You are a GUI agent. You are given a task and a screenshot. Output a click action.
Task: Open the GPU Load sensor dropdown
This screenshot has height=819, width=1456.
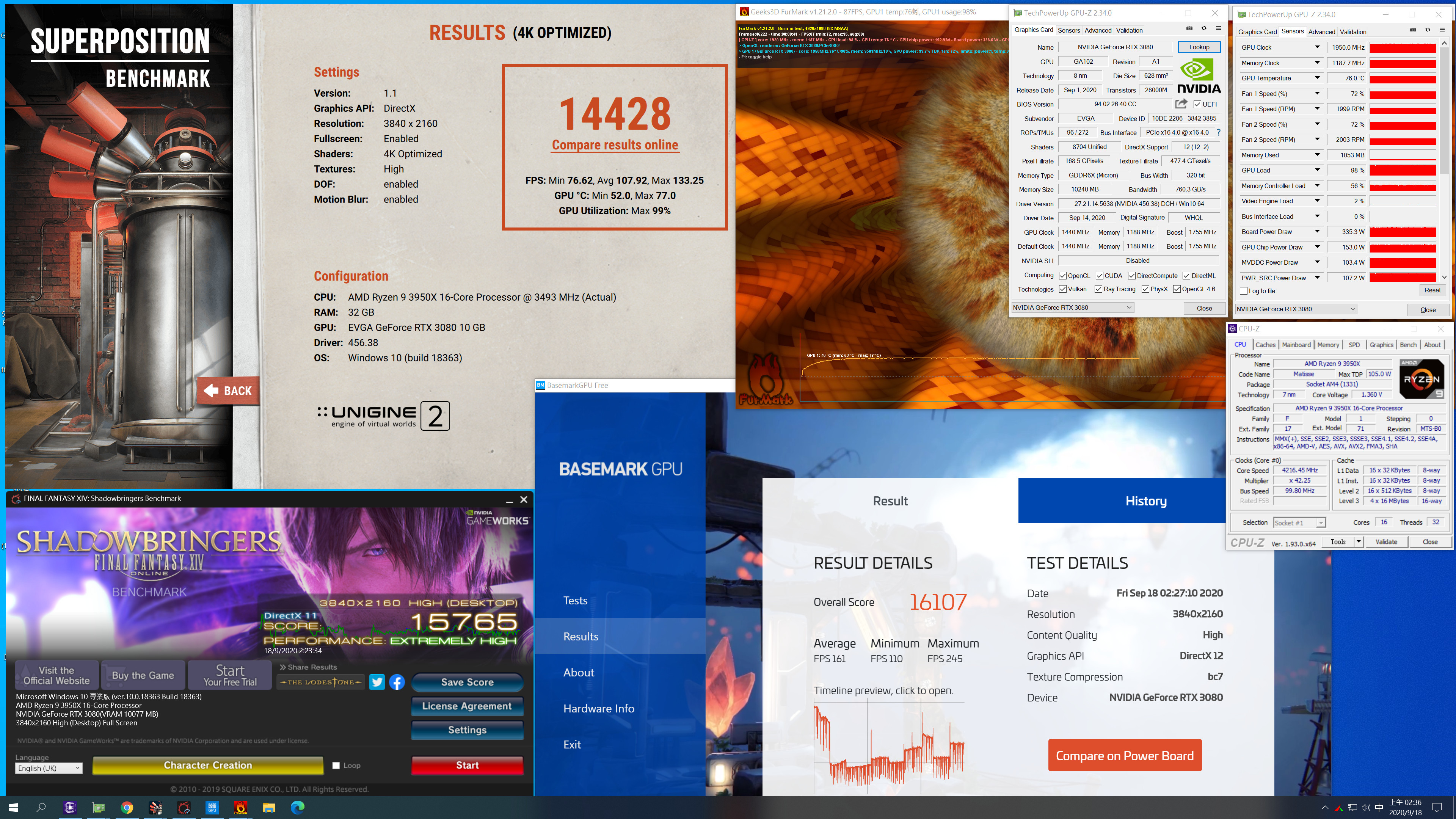1318,170
